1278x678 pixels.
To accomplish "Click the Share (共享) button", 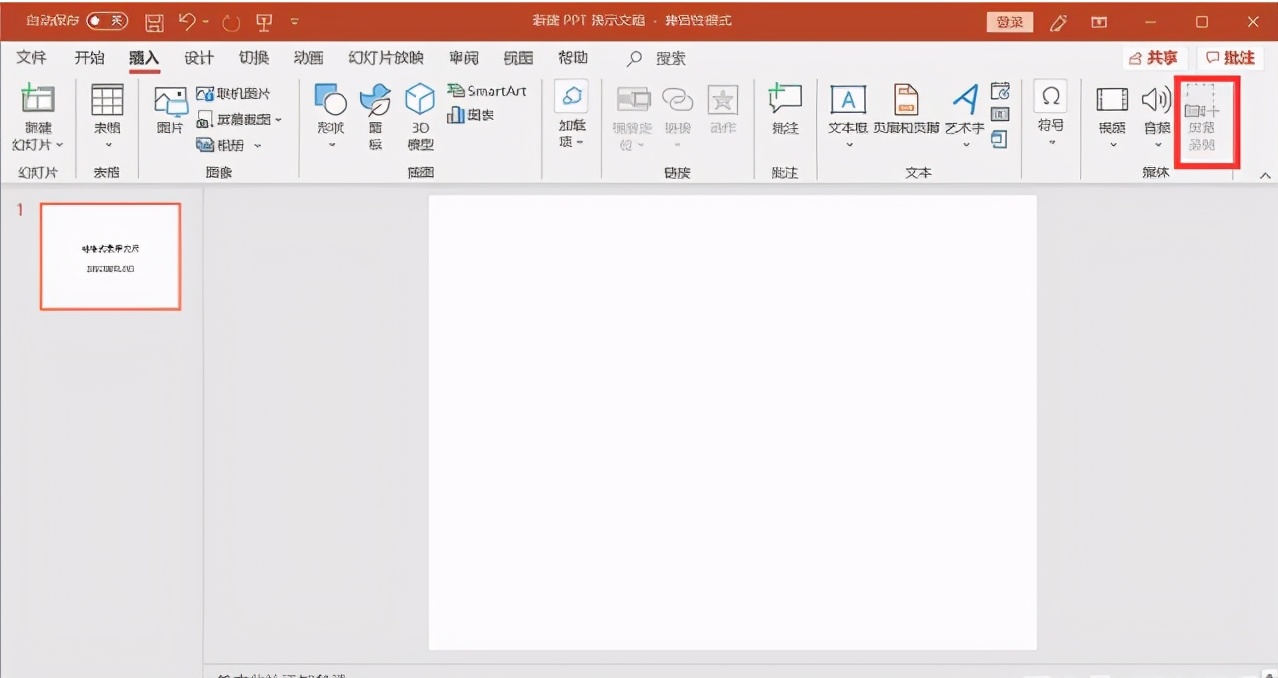I will (x=1153, y=58).
